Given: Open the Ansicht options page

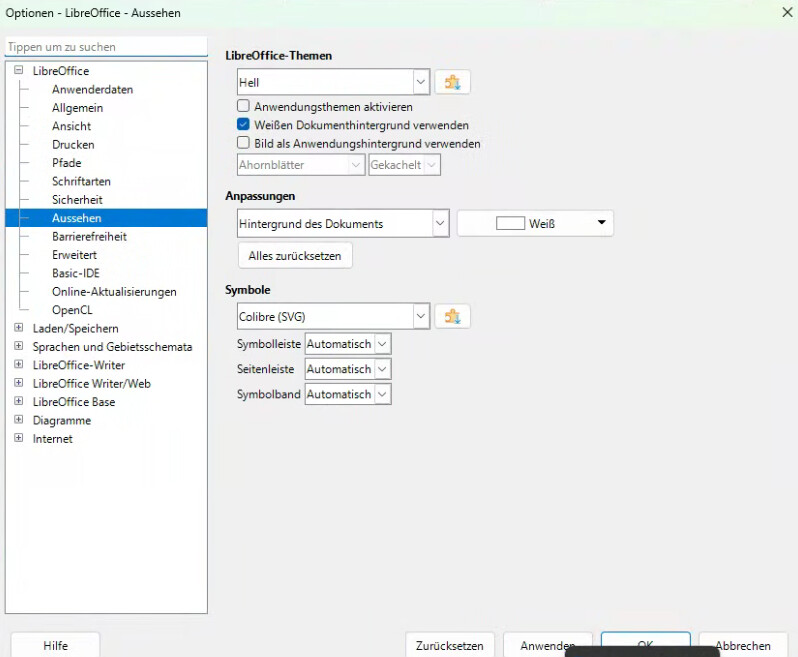Looking at the screenshot, I should pos(71,126).
